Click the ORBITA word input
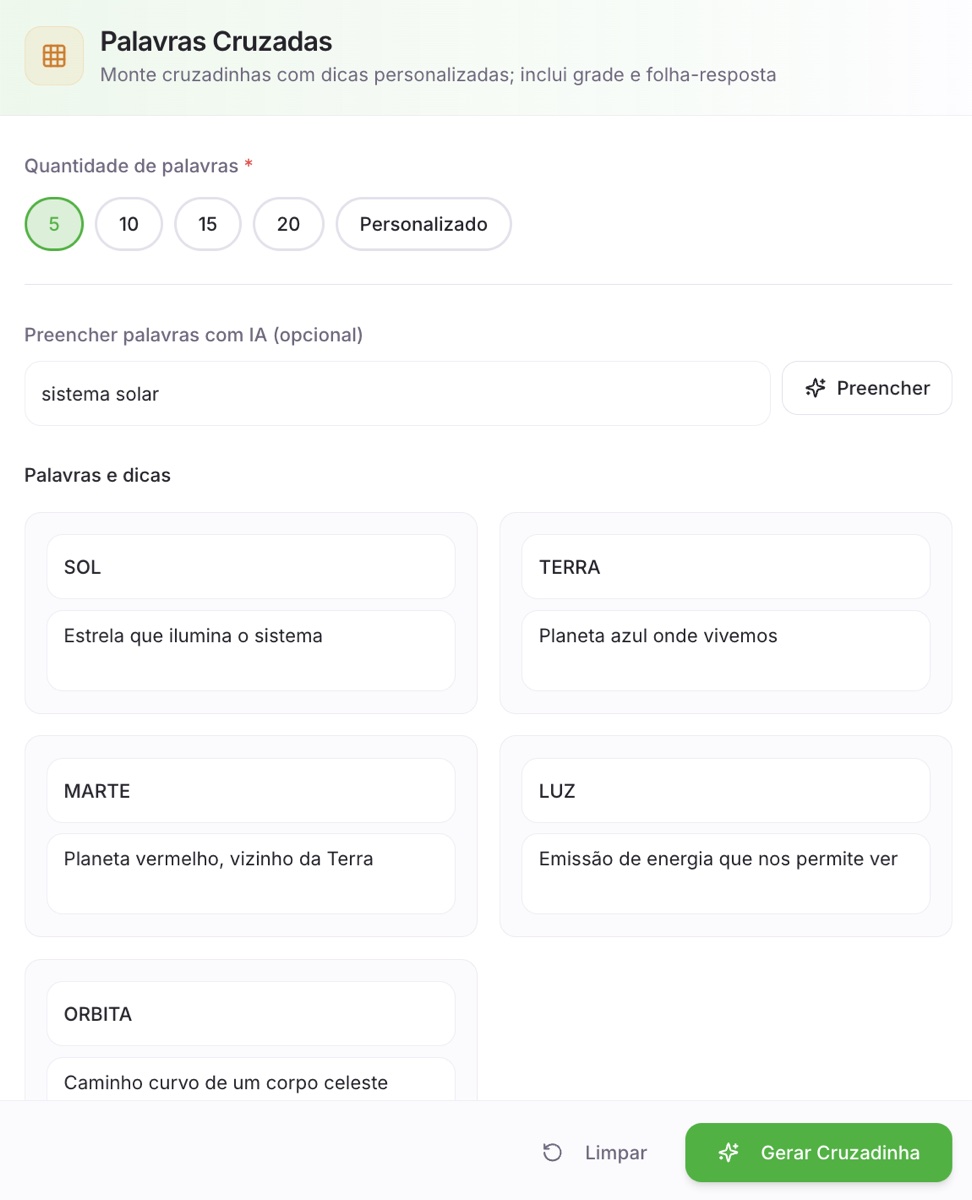The height and width of the screenshot is (1200, 972). [x=251, y=1014]
